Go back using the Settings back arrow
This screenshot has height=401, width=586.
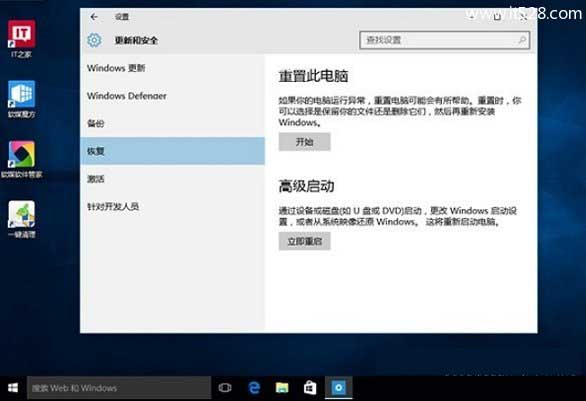tap(94, 17)
